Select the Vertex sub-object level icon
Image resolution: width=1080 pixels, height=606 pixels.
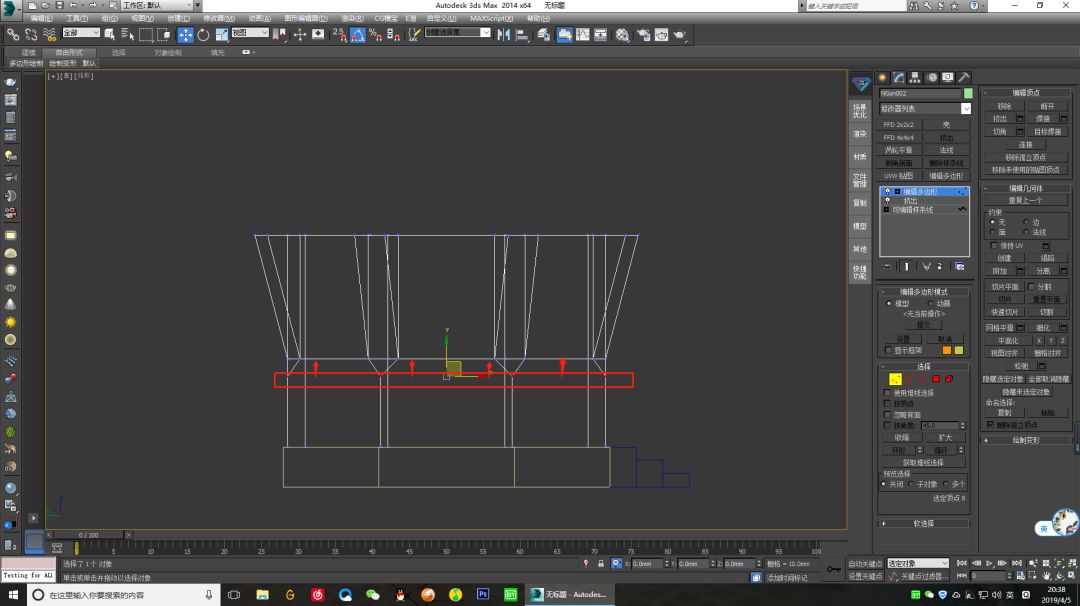click(895, 379)
